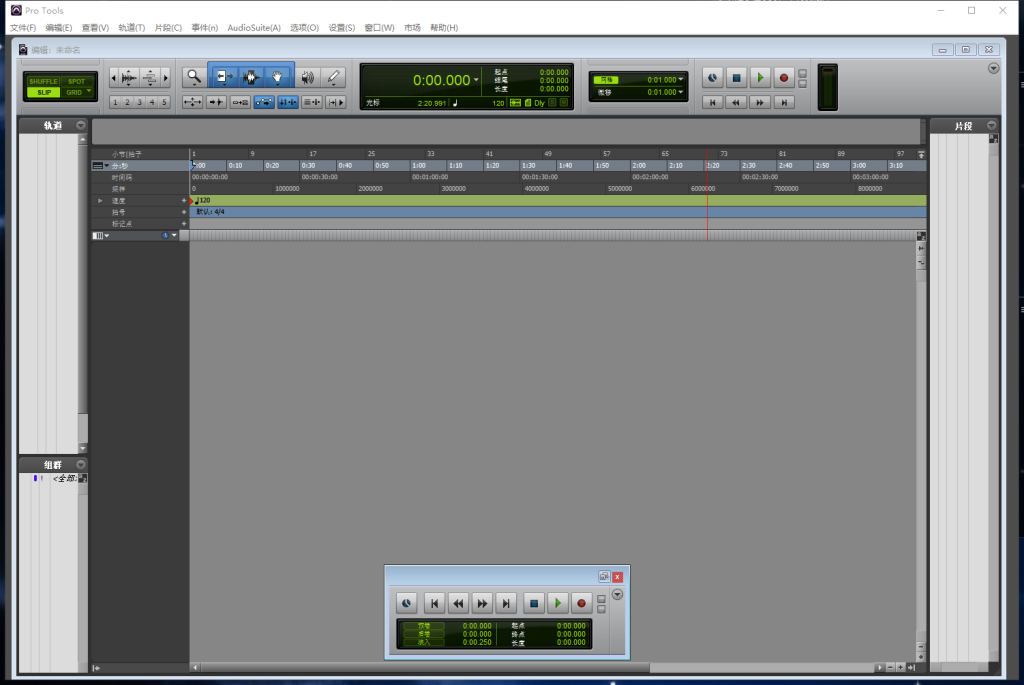Open the 片段 clip list menu arrow
Image resolution: width=1024 pixels, height=685 pixels.
point(991,125)
